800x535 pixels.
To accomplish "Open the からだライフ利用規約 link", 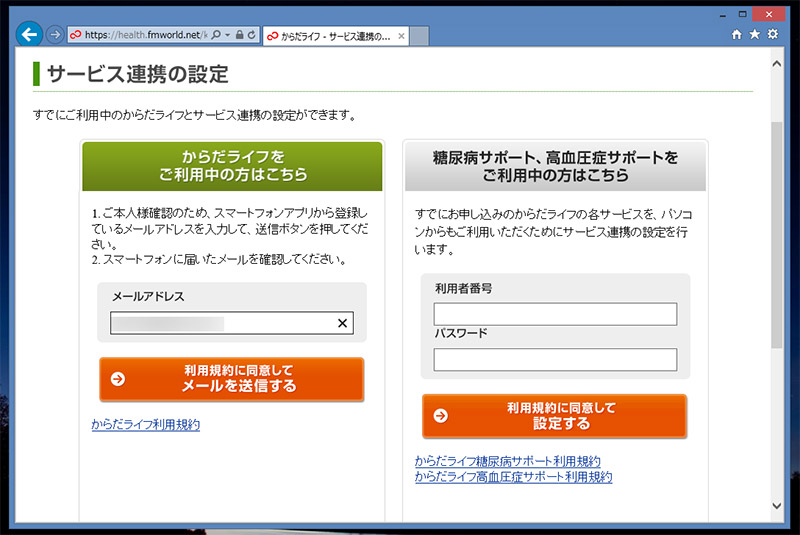I will coord(145,425).
